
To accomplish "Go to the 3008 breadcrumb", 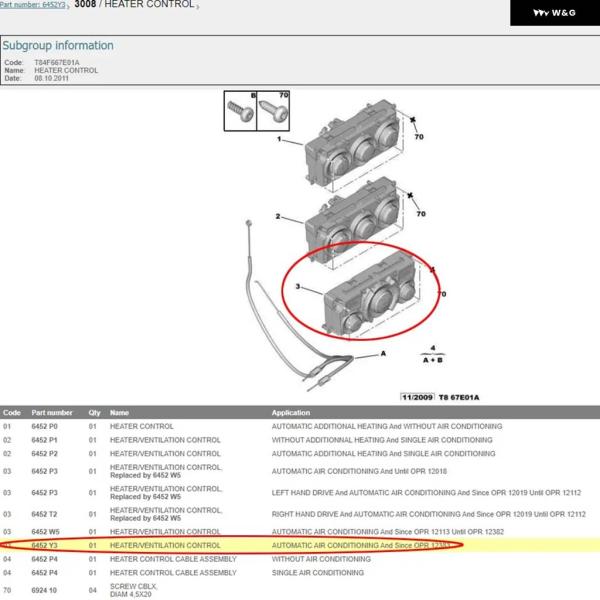I will coord(85,6).
